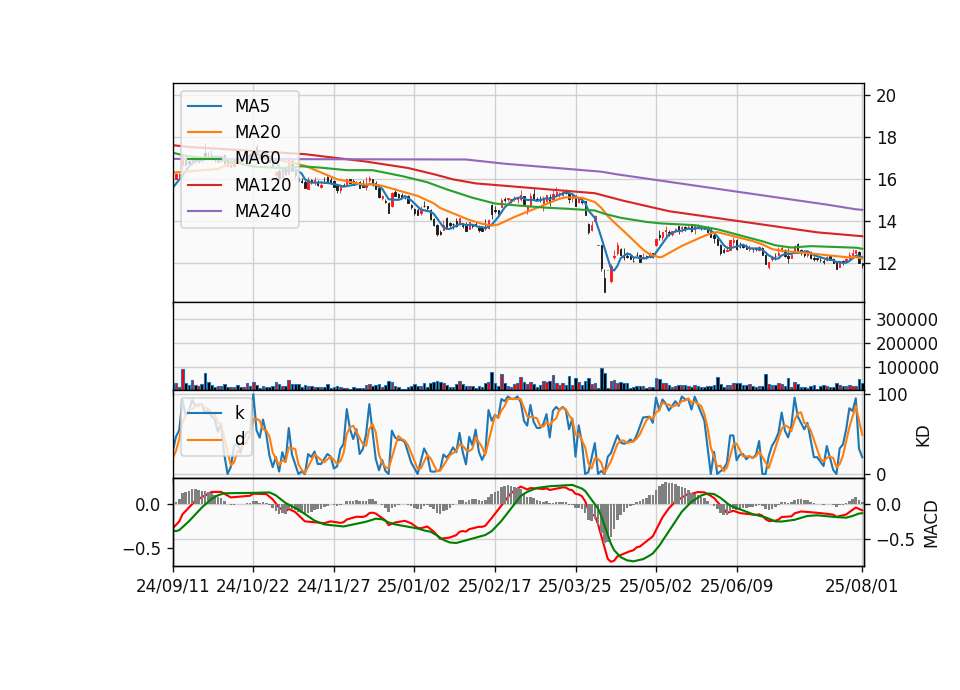
Task: Click the MA20 legend label
Action: (257, 132)
